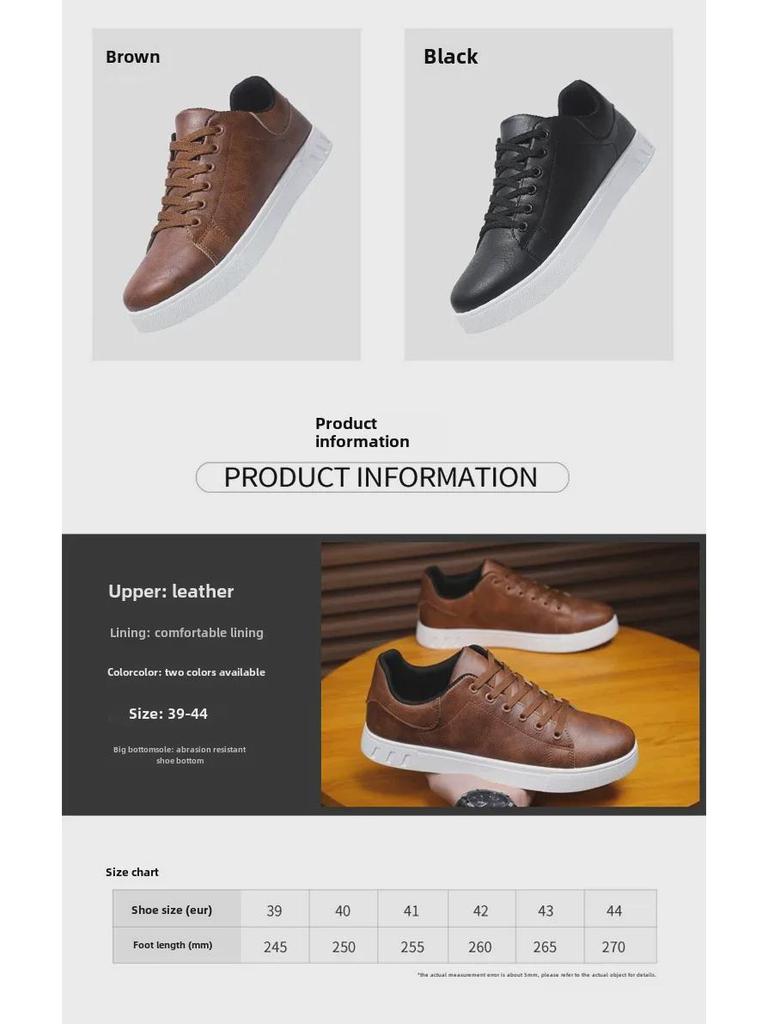Click the 'Size chart' heading
The width and height of the screenshot is (768, 1024).
click(132, 872)
